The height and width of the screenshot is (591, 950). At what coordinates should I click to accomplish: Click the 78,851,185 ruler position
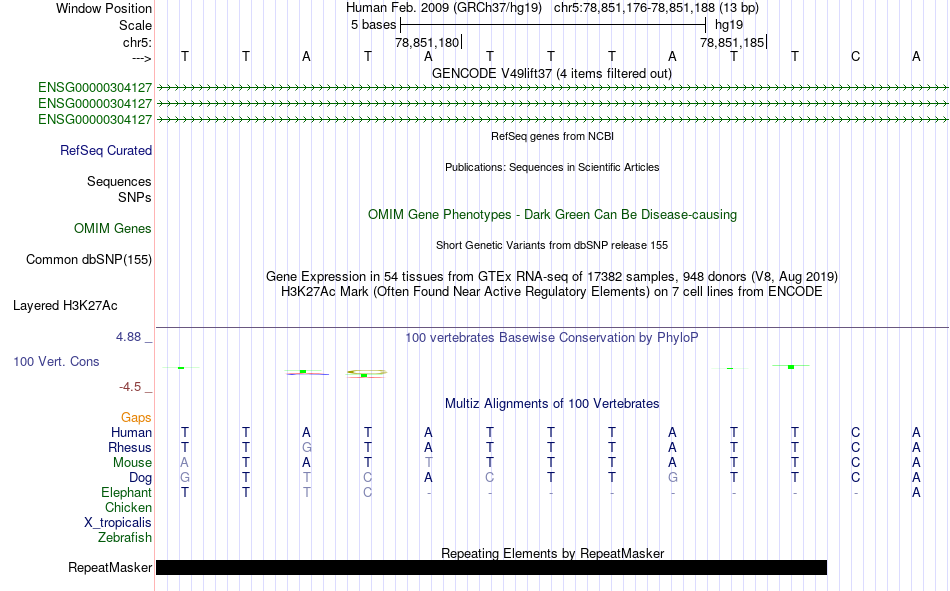pyautogui.click(x=732, y=42)
